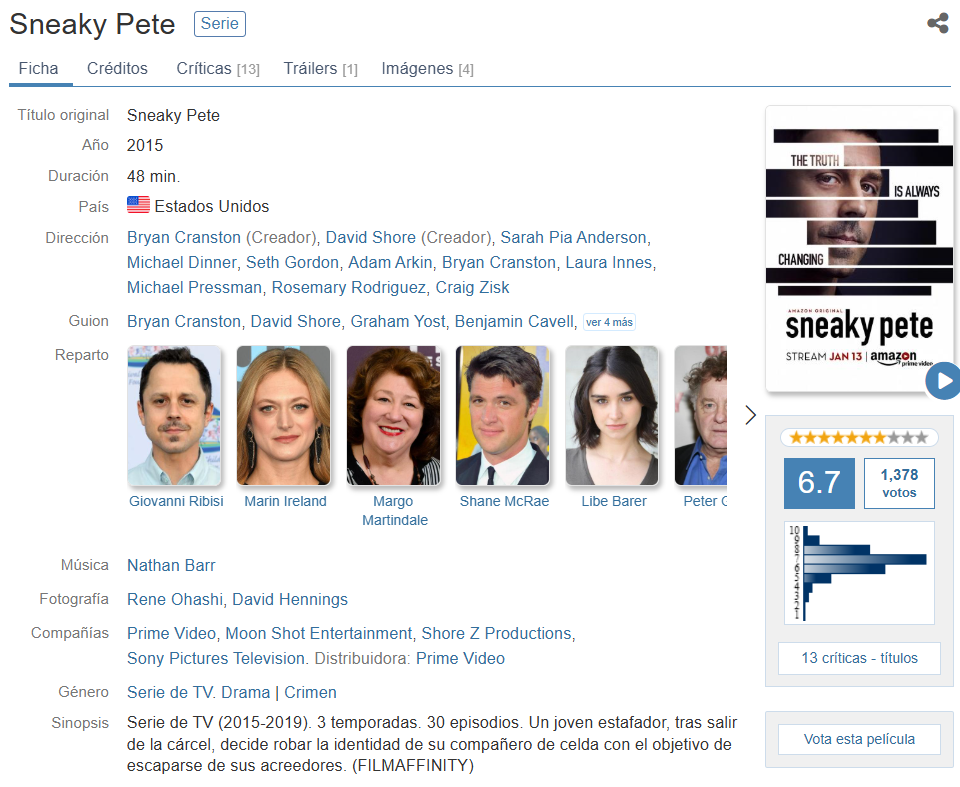Viewport: 960px width, 787px height.
Task: Expand writers list with 'ver 4 más'
Action: 609,322
